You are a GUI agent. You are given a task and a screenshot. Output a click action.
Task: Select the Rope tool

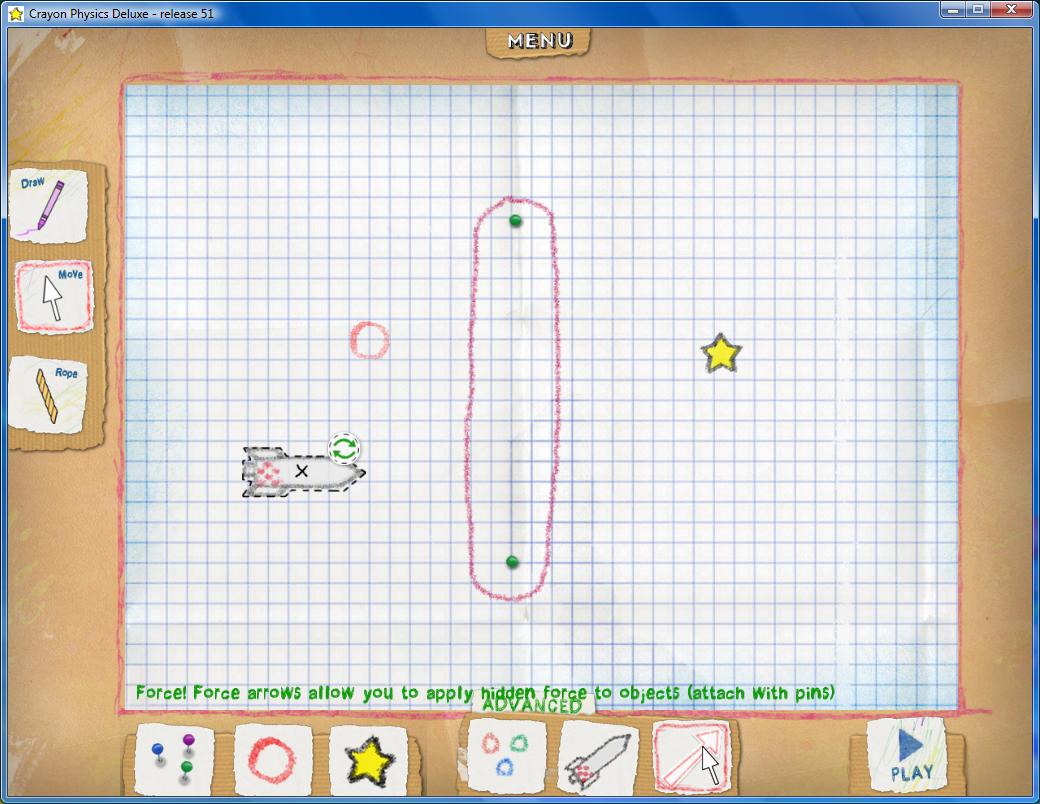click(x=48, y=395)
